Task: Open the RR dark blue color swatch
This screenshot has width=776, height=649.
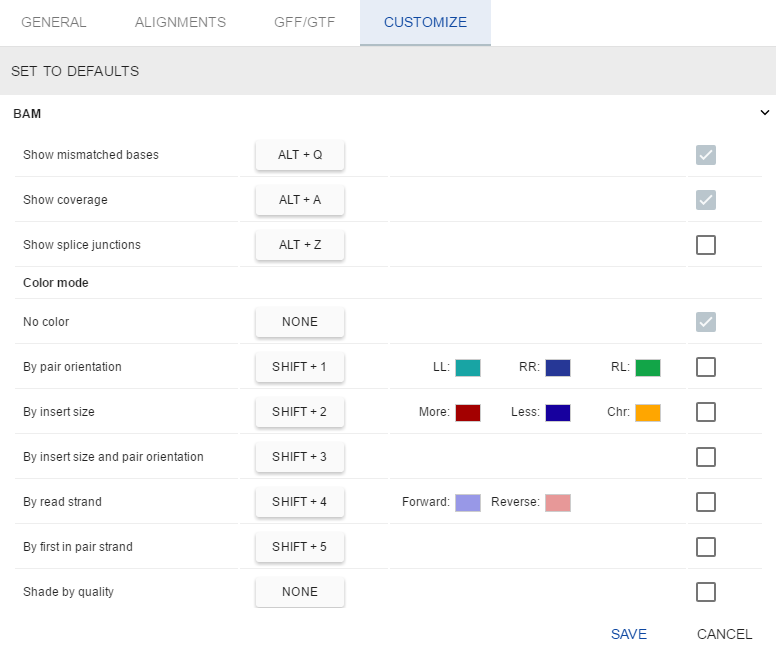Action: pyautogui.click(x=558, y=368)
